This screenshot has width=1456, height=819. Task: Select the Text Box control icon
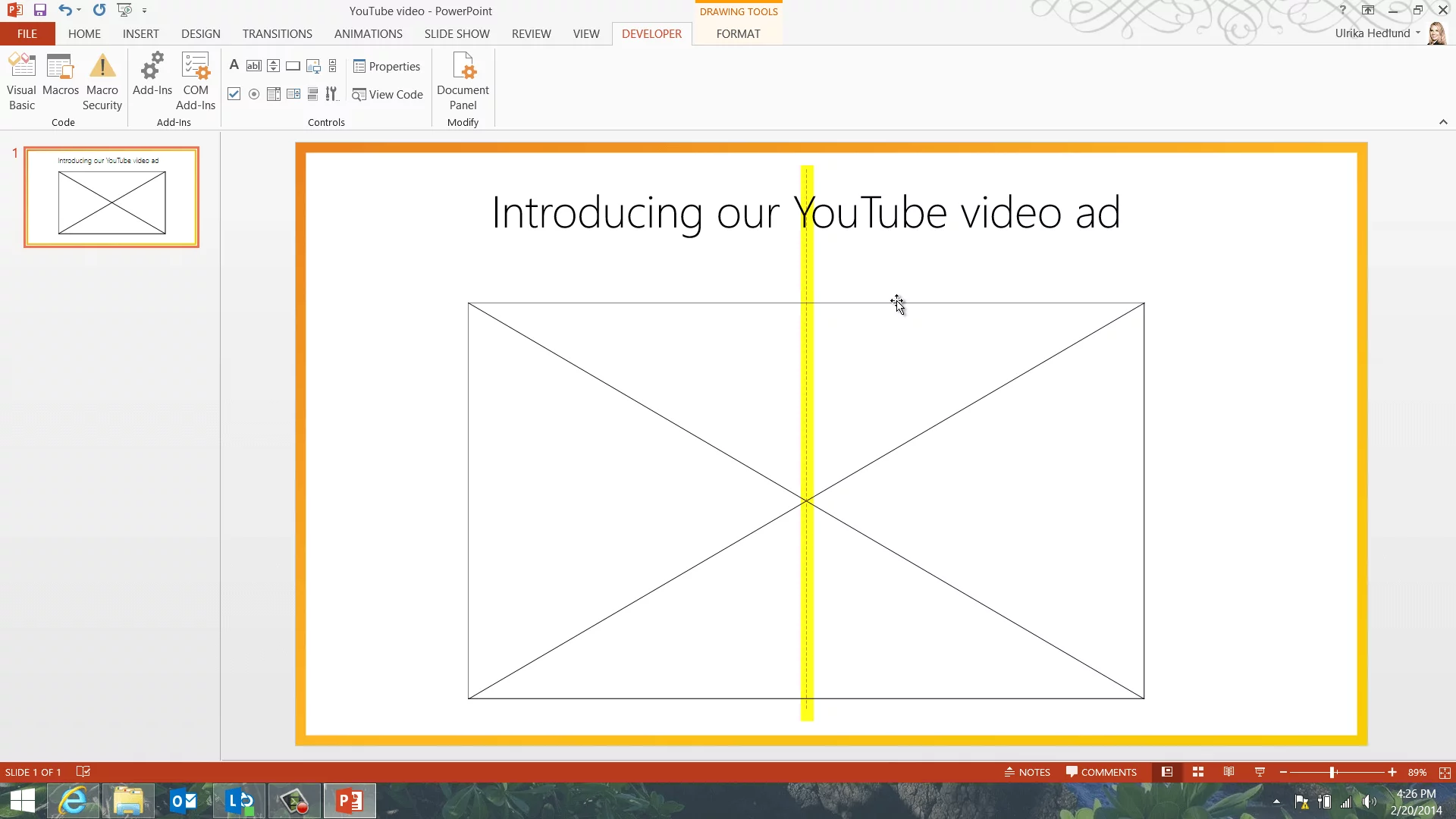coord(253,66)
